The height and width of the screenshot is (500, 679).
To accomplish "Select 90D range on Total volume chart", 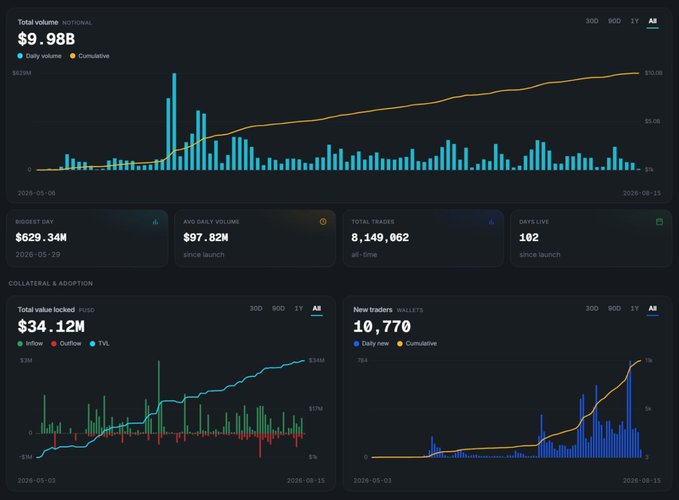I will point(614,21).
